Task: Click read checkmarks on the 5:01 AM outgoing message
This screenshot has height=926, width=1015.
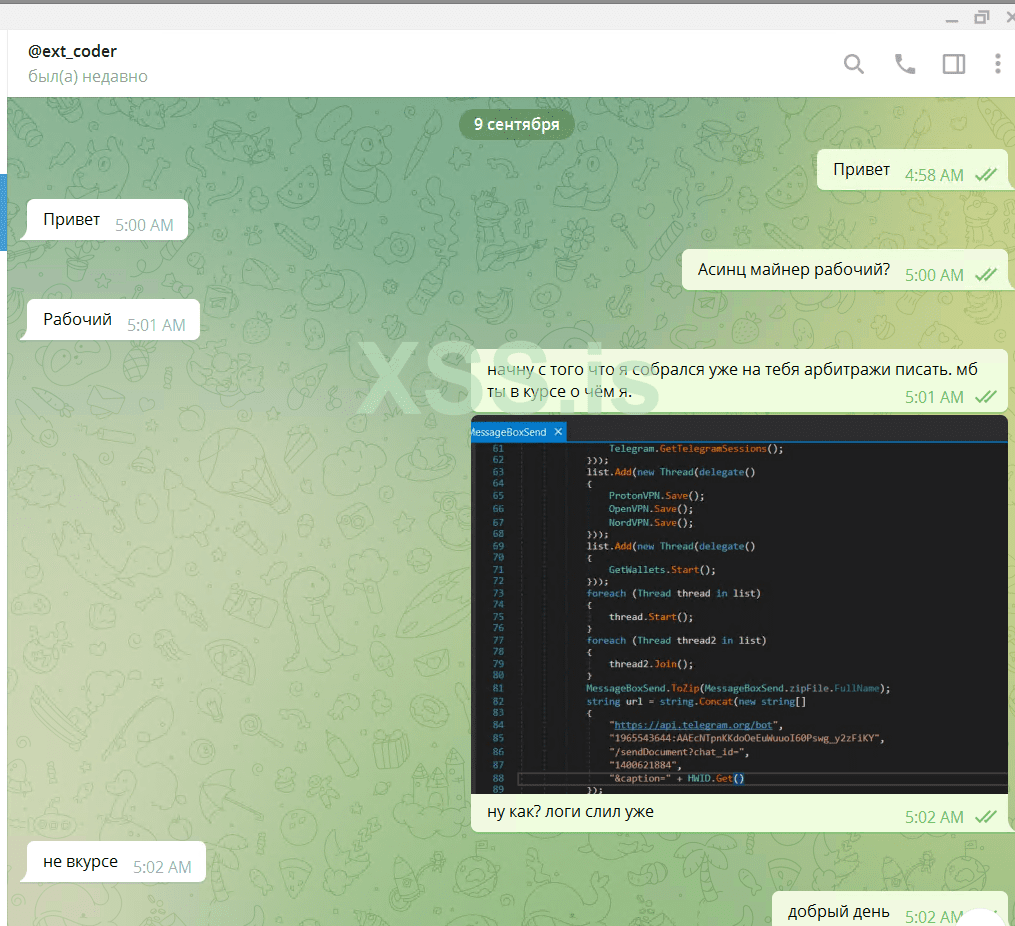Action: 985,397
